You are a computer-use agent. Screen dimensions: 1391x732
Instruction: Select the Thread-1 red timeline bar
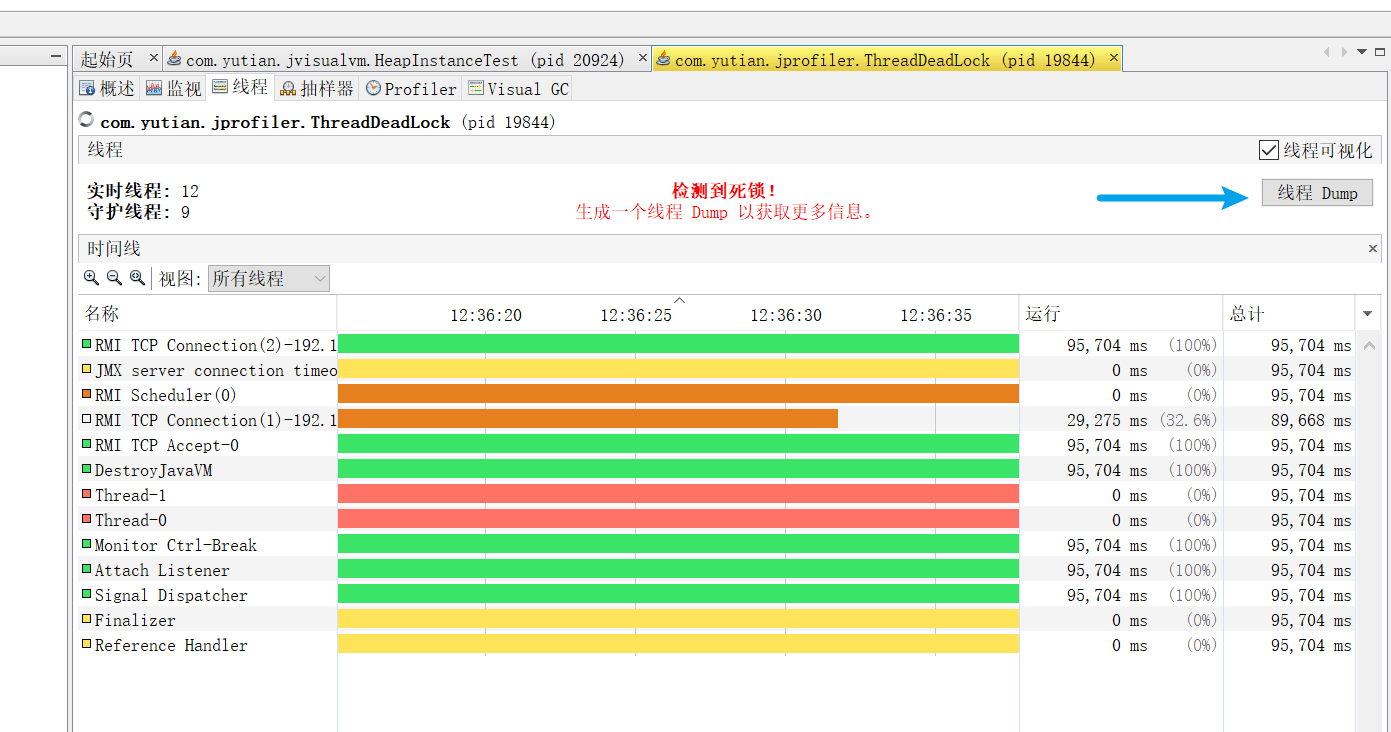coord(678,495)
